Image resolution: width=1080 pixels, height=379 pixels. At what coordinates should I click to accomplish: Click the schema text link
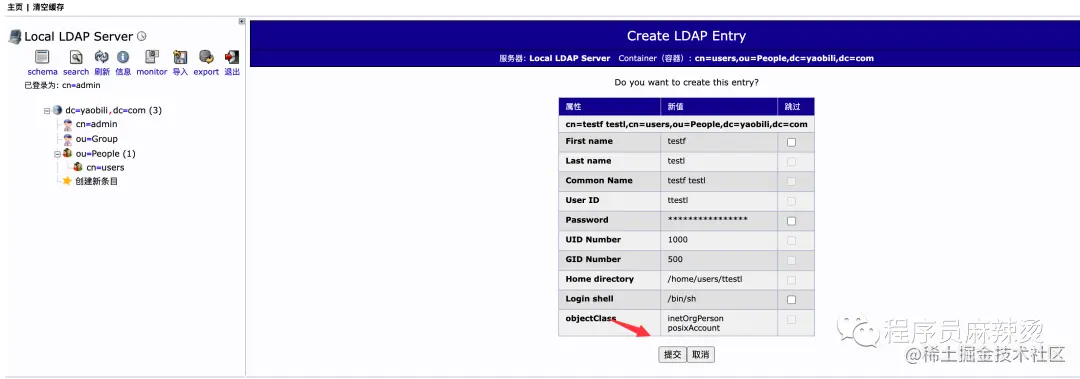pyautogui.click(x=43, y=72)
